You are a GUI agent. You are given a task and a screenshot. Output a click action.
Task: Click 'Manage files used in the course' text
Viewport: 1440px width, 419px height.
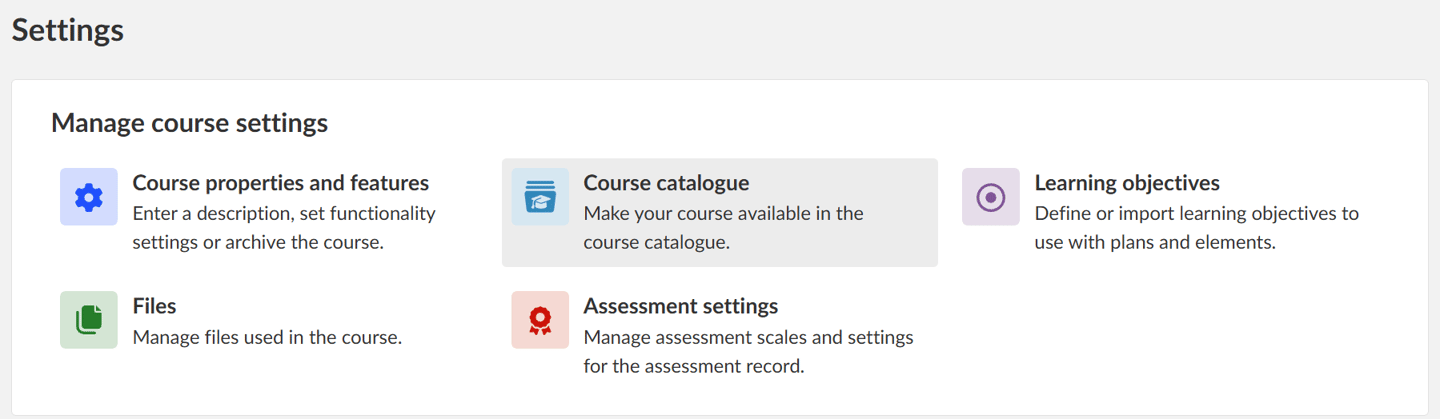point(267,337)
